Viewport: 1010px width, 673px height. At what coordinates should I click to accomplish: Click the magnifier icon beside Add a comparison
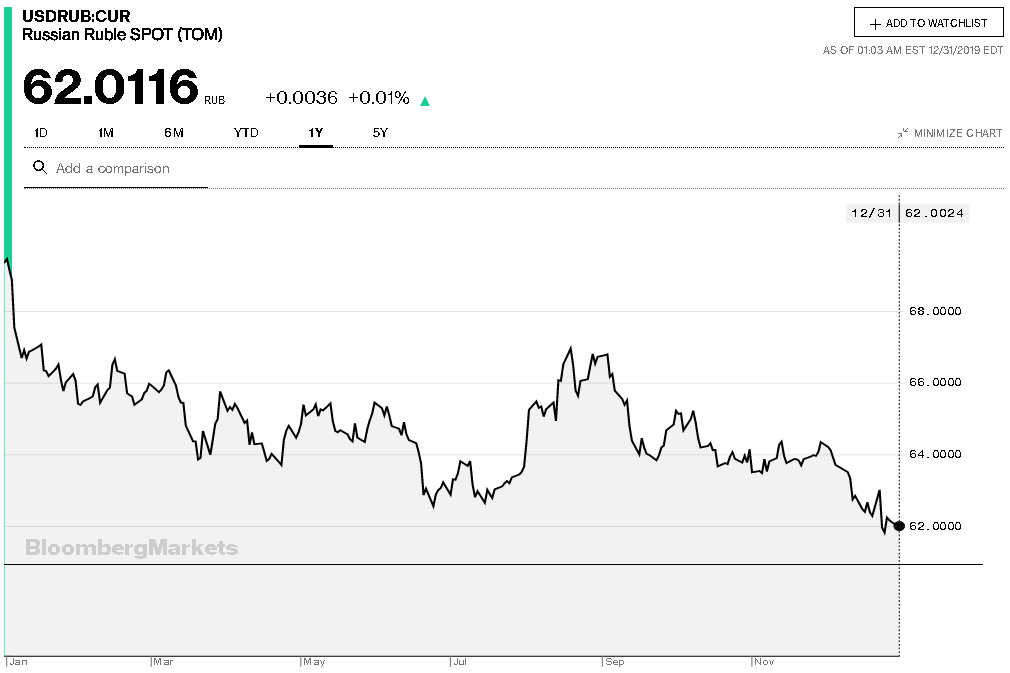click(x=40, y=168)
